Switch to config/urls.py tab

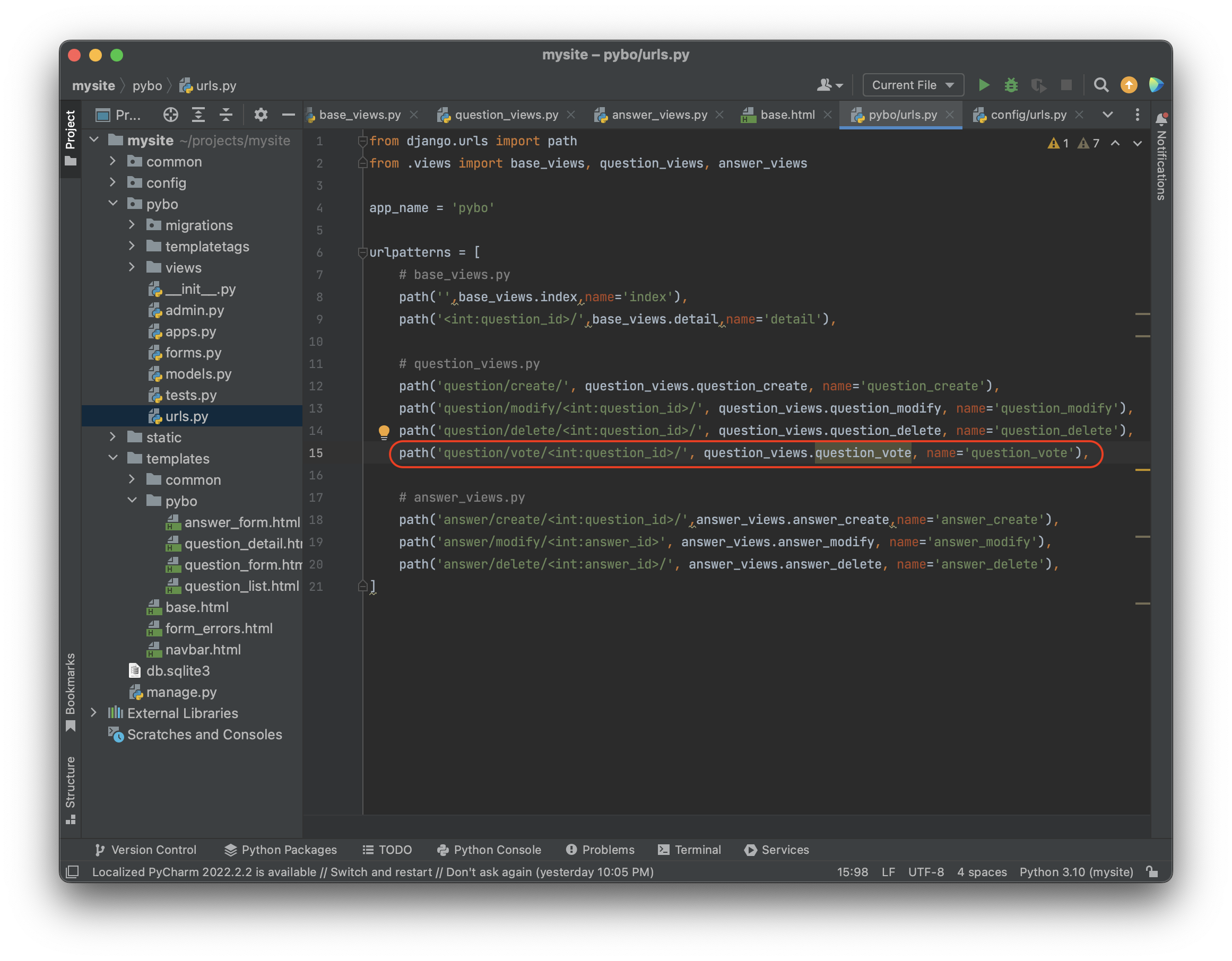click(1028, 115)
